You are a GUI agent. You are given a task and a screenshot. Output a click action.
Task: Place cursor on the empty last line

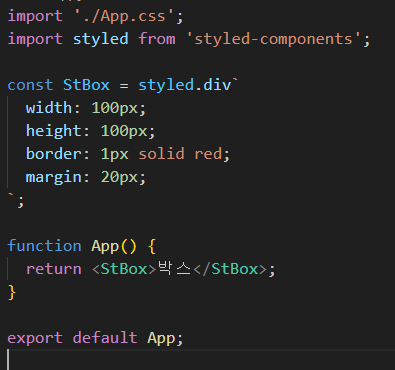pos(200,360)
